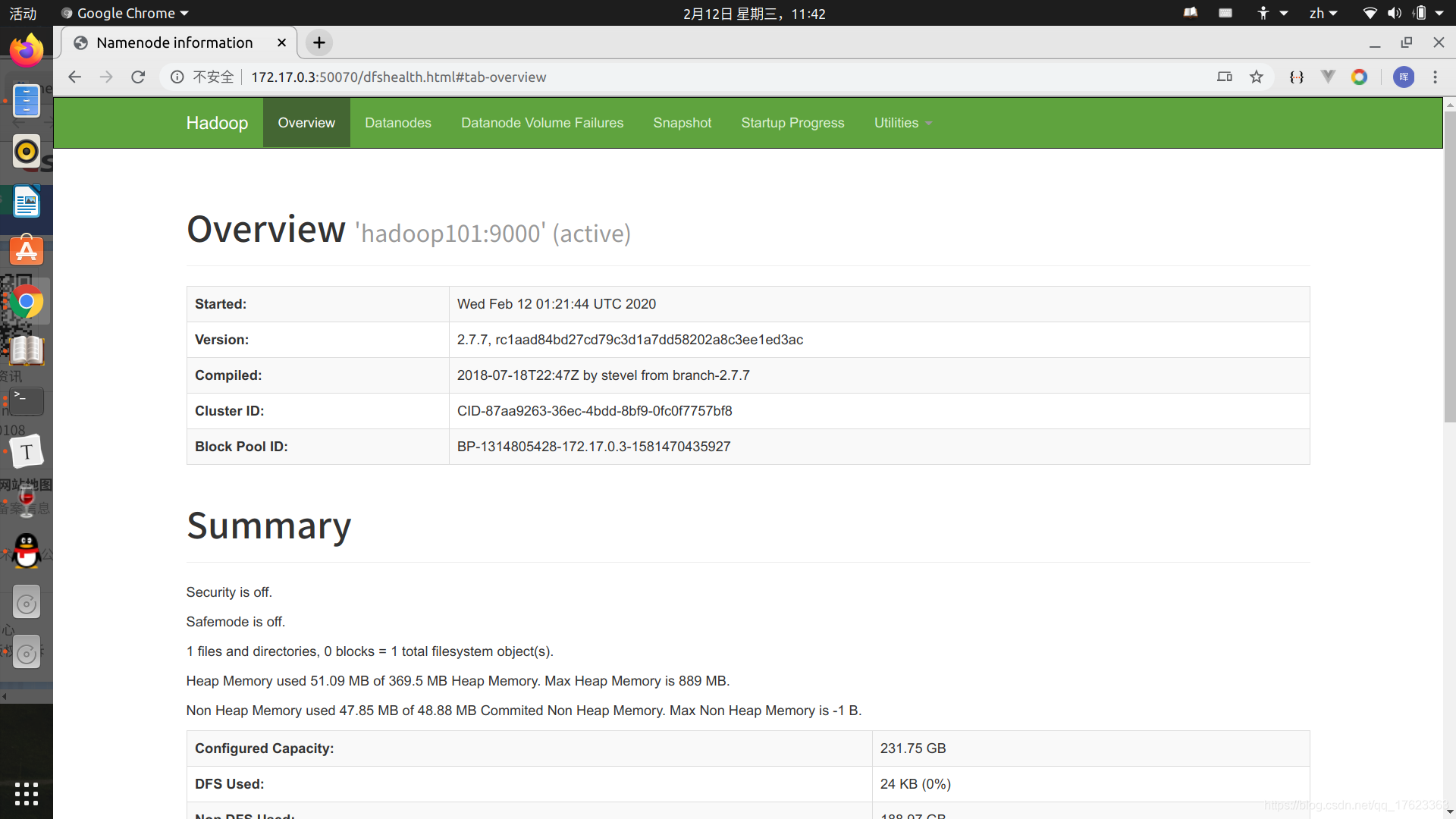Click DFS Used value 24 KB (0%)
This screenshot has width=1456, height=819.
point(915,784)
